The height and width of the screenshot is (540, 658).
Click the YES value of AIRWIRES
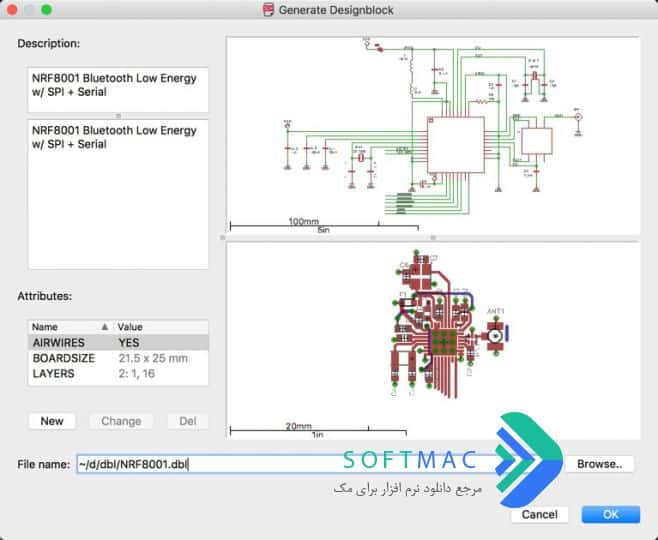pyautogui.click(x=129, y=343)
